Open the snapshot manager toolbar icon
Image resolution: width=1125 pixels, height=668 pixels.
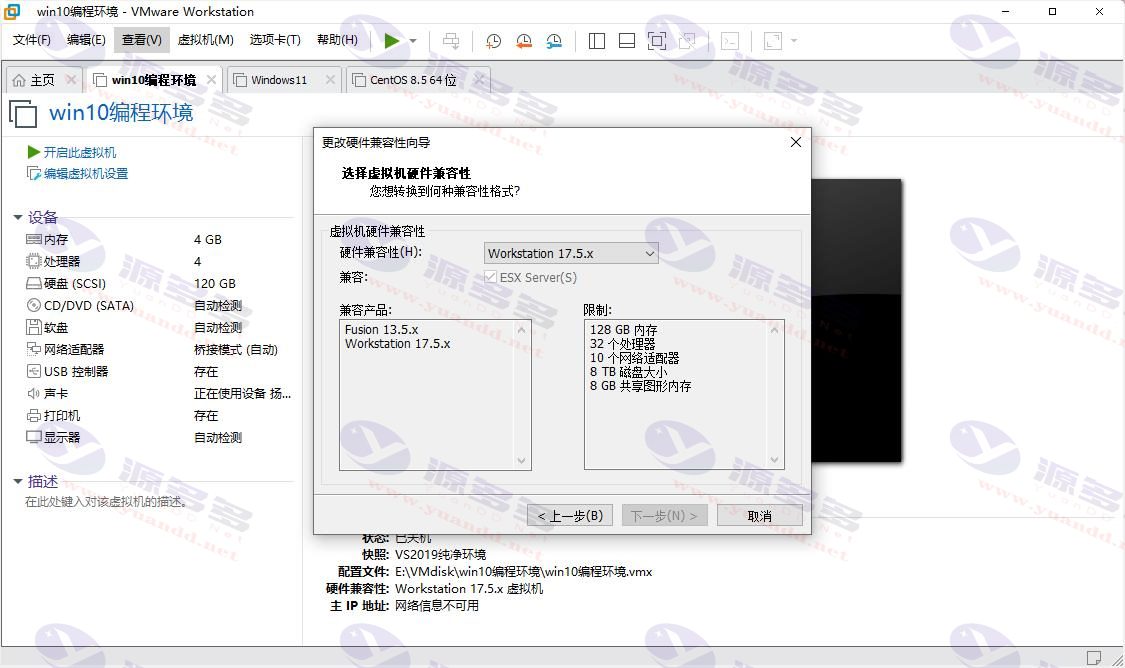tap(554, 41)
